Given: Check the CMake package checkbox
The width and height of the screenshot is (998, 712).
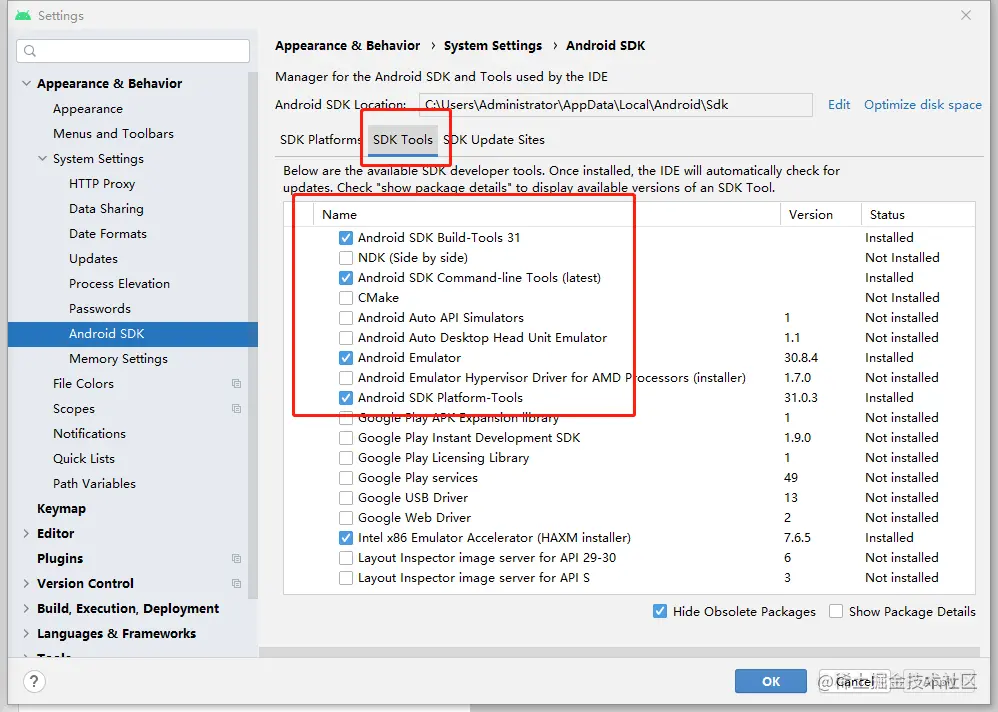Looking at the screenshot, I should tap(346, 298).
